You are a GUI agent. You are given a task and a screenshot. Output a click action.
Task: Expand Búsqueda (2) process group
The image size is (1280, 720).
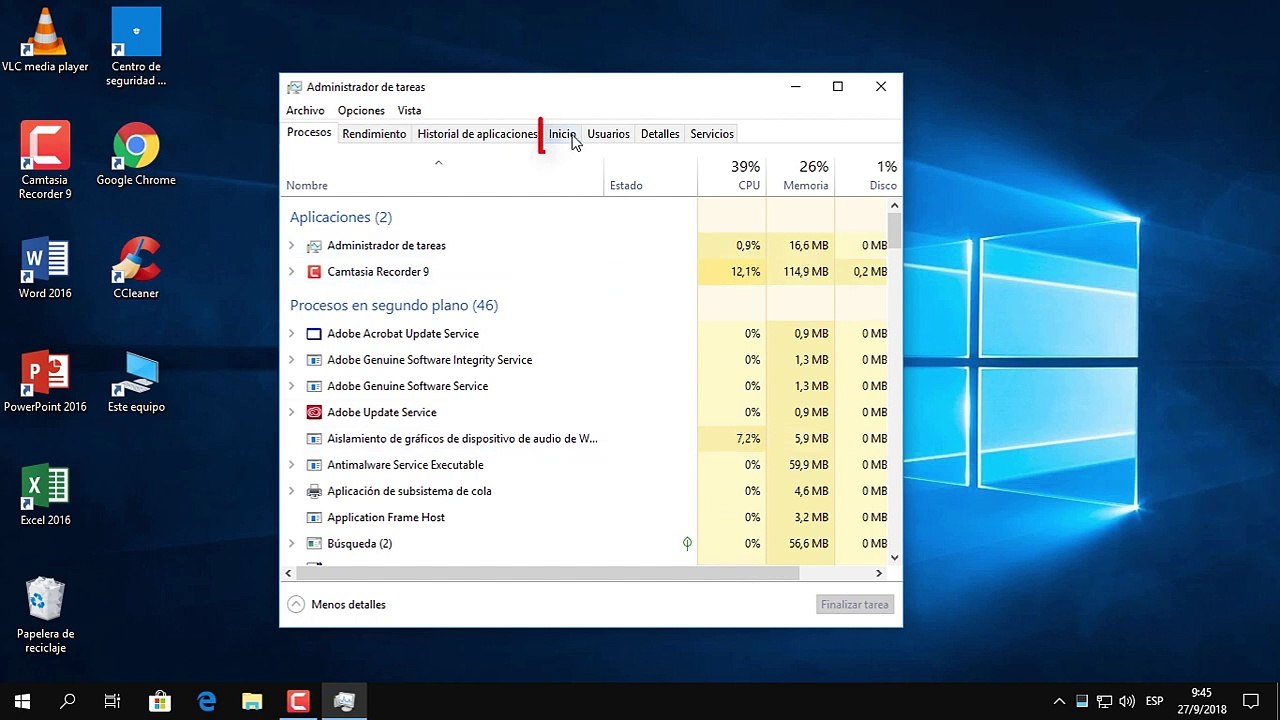291,544
